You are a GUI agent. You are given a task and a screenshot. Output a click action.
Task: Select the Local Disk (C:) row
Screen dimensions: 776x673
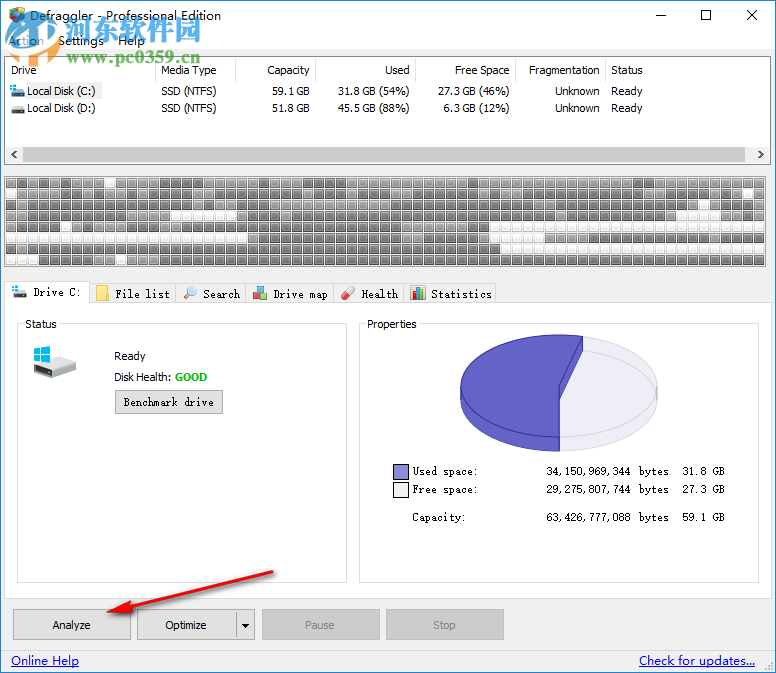[x=327, y=91]
